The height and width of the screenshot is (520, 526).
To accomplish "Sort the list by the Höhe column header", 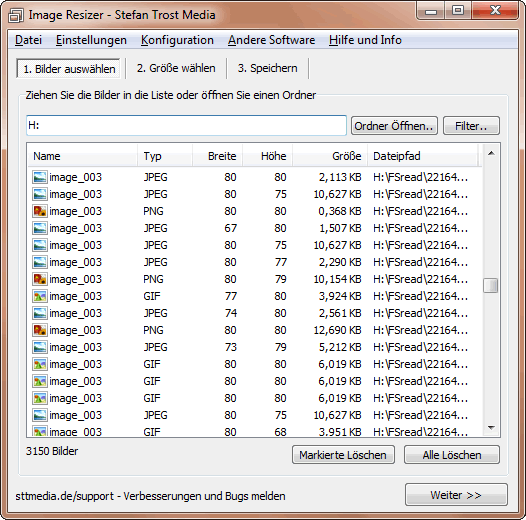I will (267, 156).
